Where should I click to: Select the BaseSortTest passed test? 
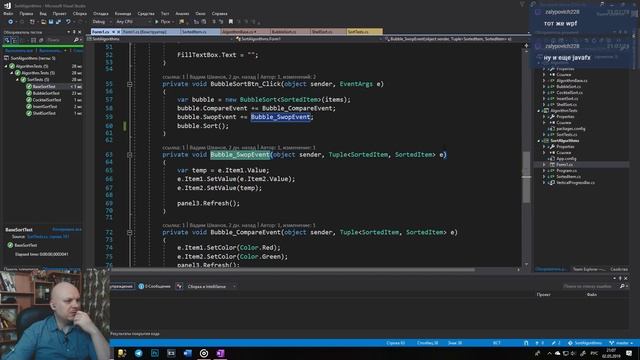pos(44,87)
